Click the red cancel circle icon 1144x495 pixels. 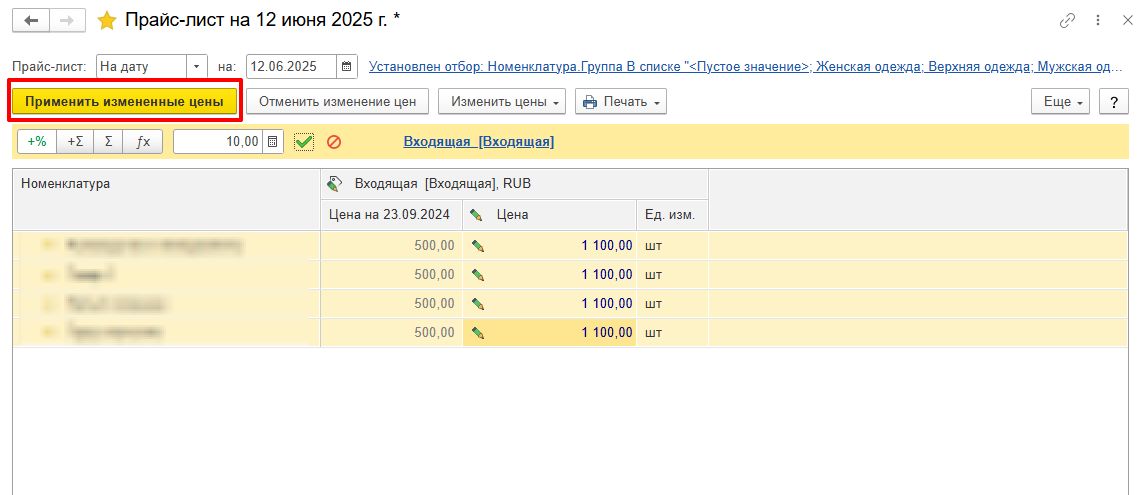334,142
